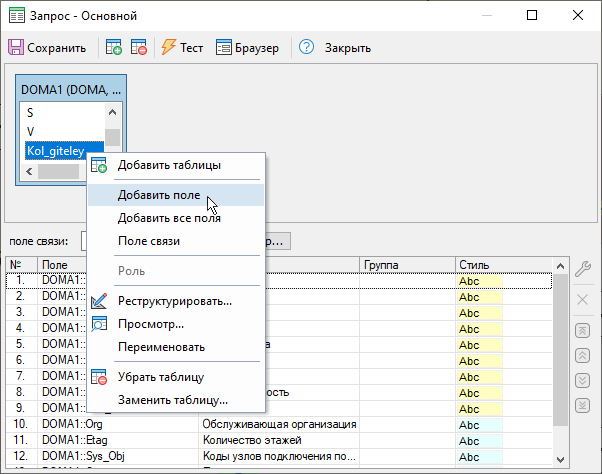Screen dimensions: 602x474
Task: Move field up one position
Action: (584, 355)
